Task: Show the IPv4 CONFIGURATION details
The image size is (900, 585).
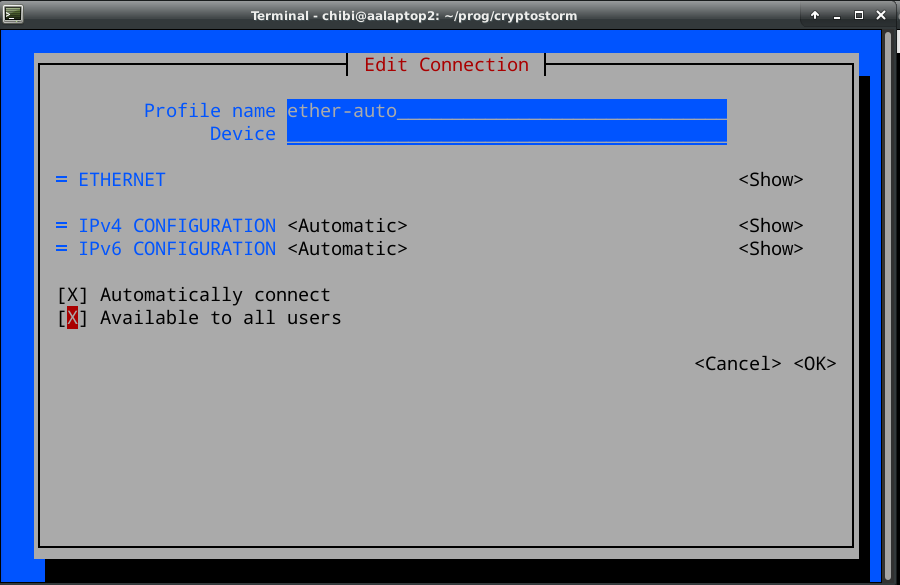Action: (770, 226)
